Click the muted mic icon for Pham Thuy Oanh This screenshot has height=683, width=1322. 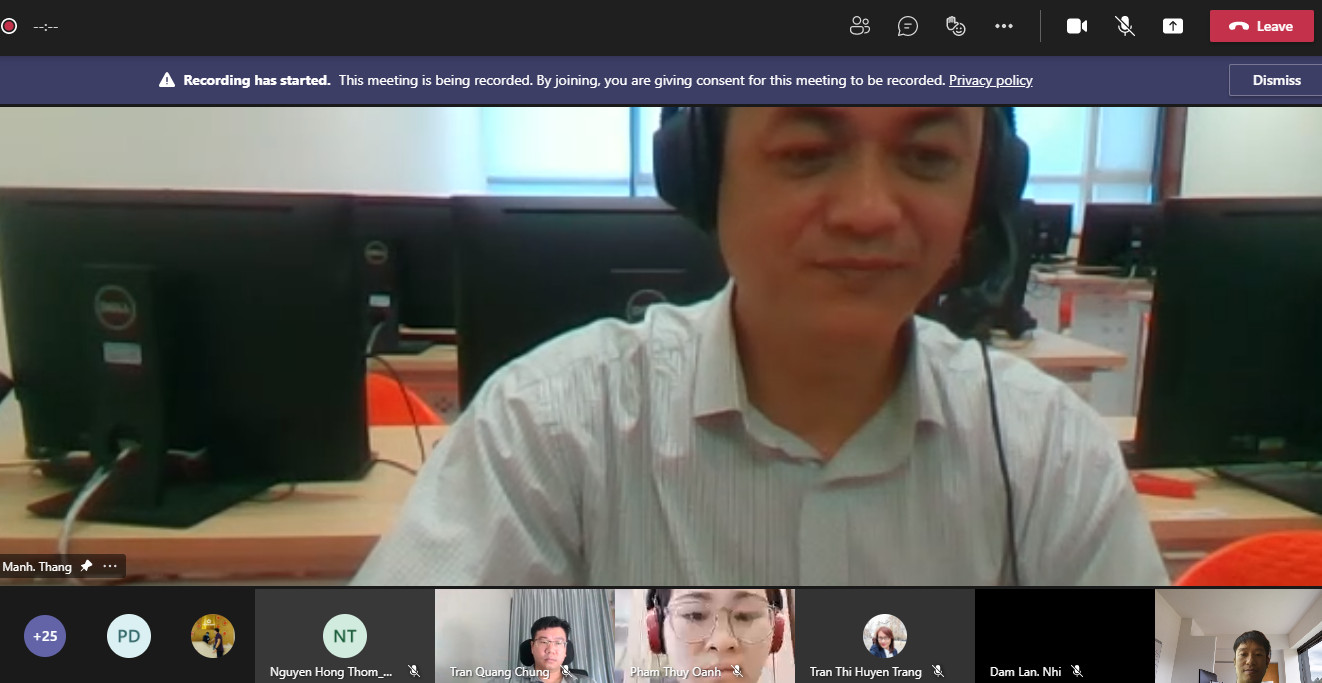click(737, 671)
